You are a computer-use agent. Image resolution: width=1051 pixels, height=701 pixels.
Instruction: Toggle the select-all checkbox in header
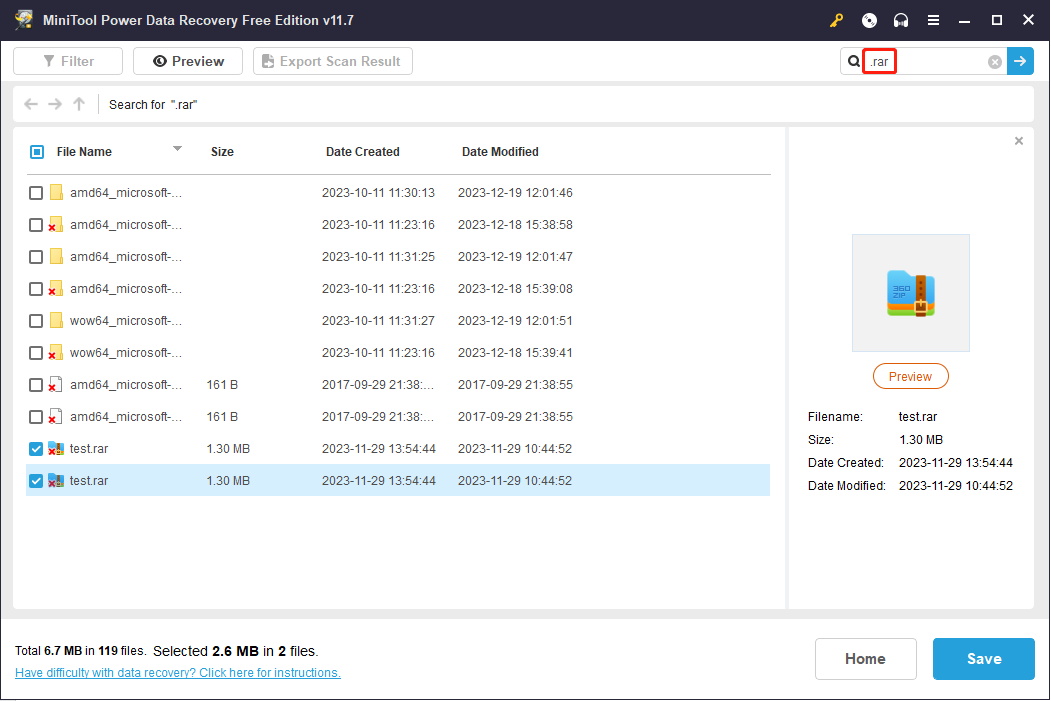(x=37, y=152)
